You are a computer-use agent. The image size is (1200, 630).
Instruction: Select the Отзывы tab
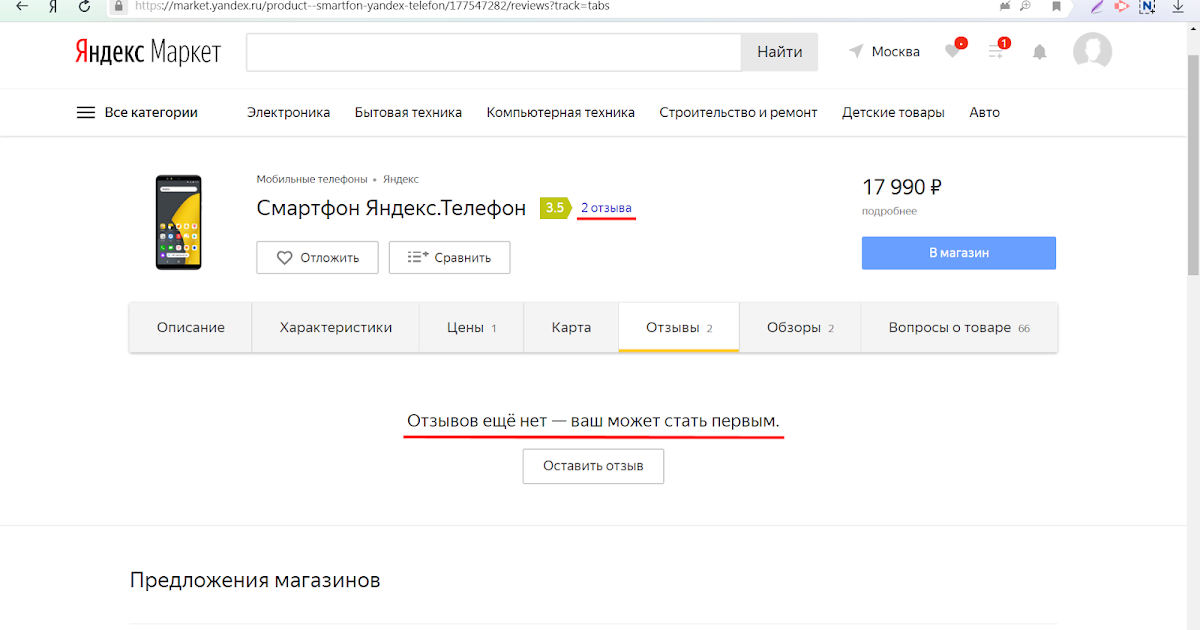(679, 327)
